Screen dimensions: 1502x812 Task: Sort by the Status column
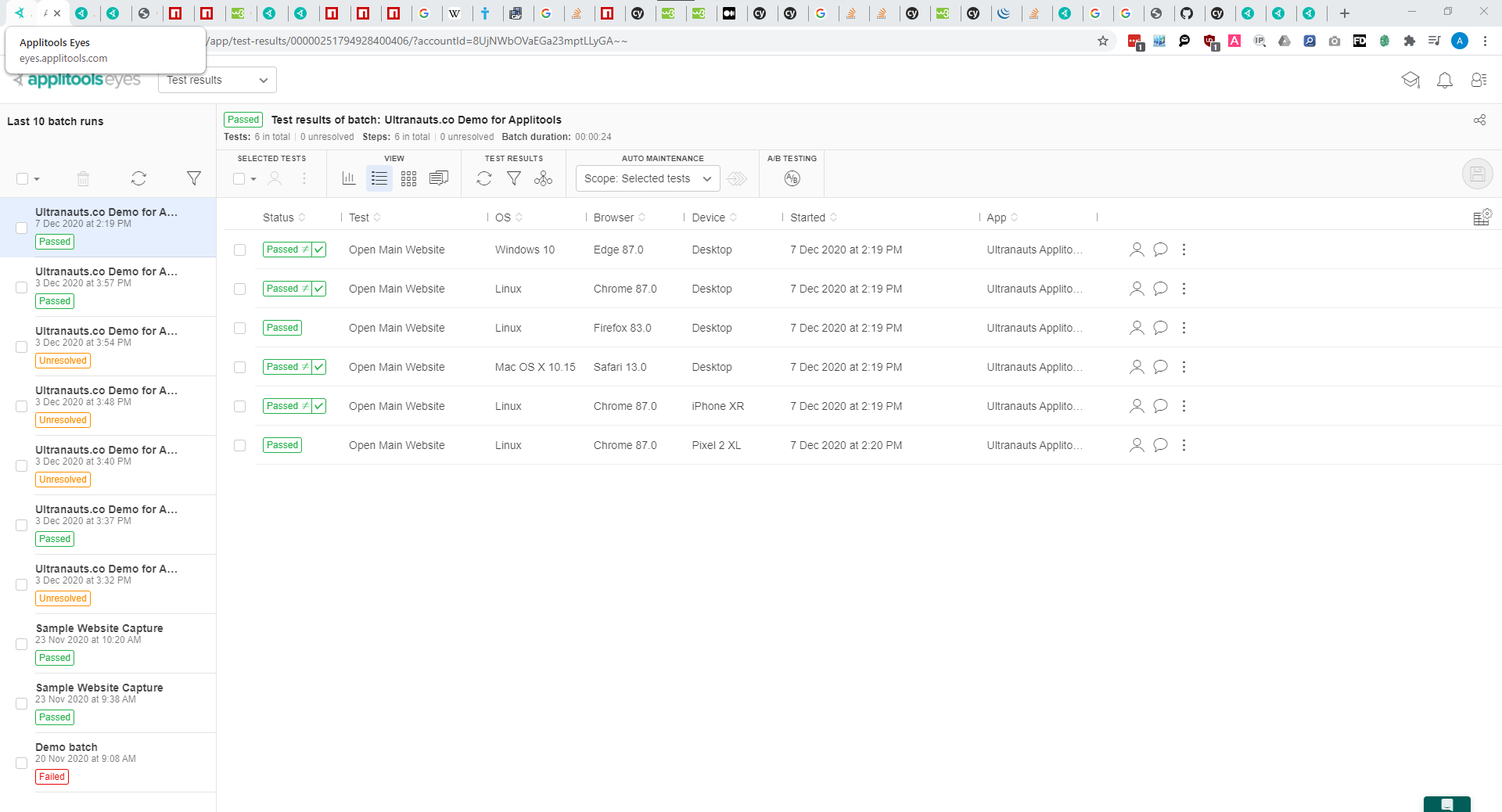pos(284,217)
